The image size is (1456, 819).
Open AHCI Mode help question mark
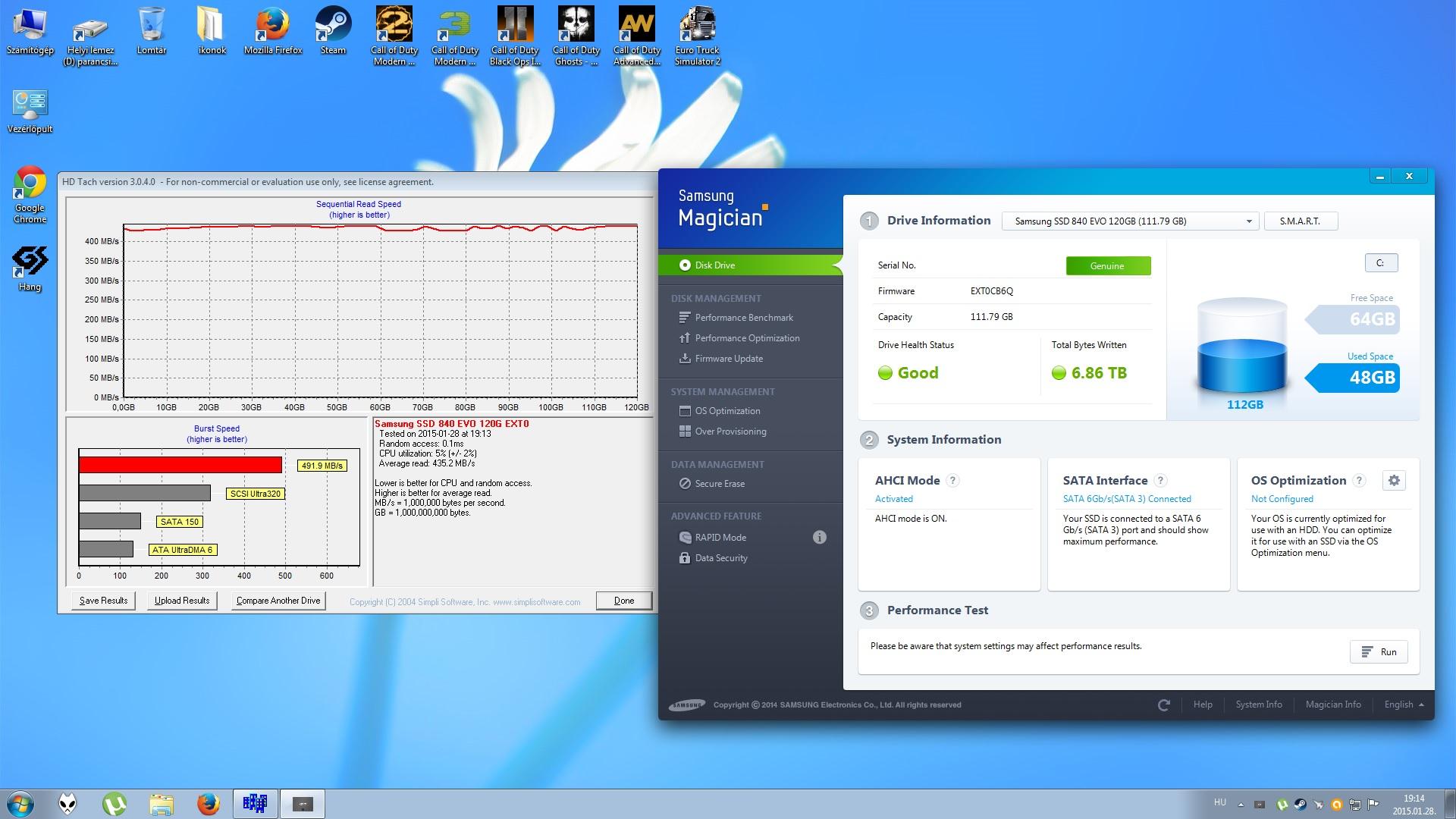[952, 480]
